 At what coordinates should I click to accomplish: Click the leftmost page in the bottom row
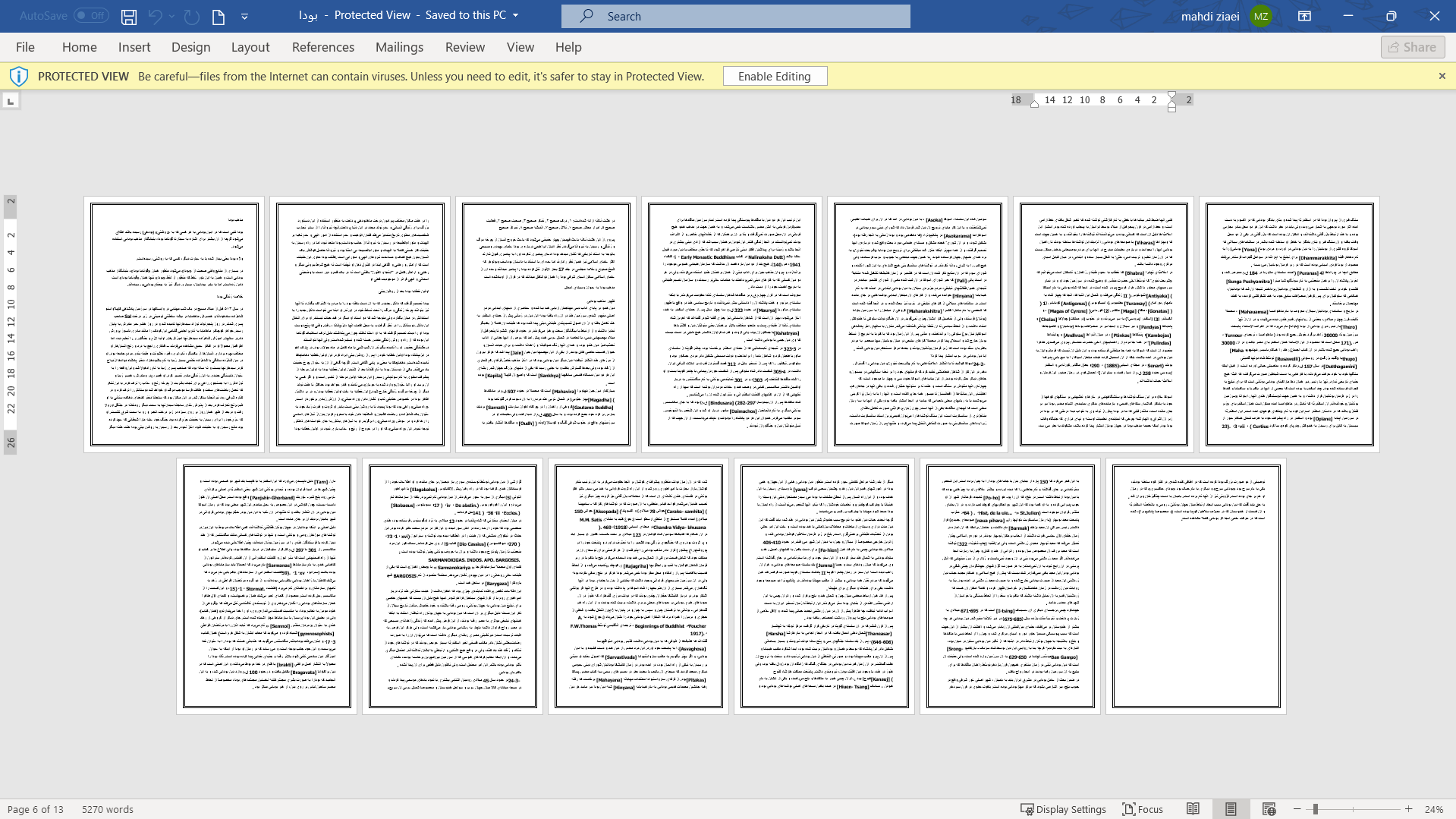click(x=267, y=586)
